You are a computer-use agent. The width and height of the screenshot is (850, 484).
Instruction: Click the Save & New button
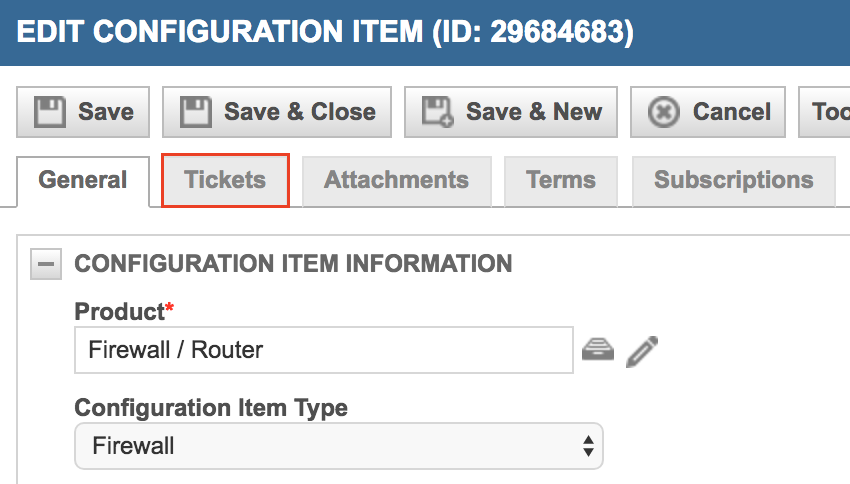(511, 112)
